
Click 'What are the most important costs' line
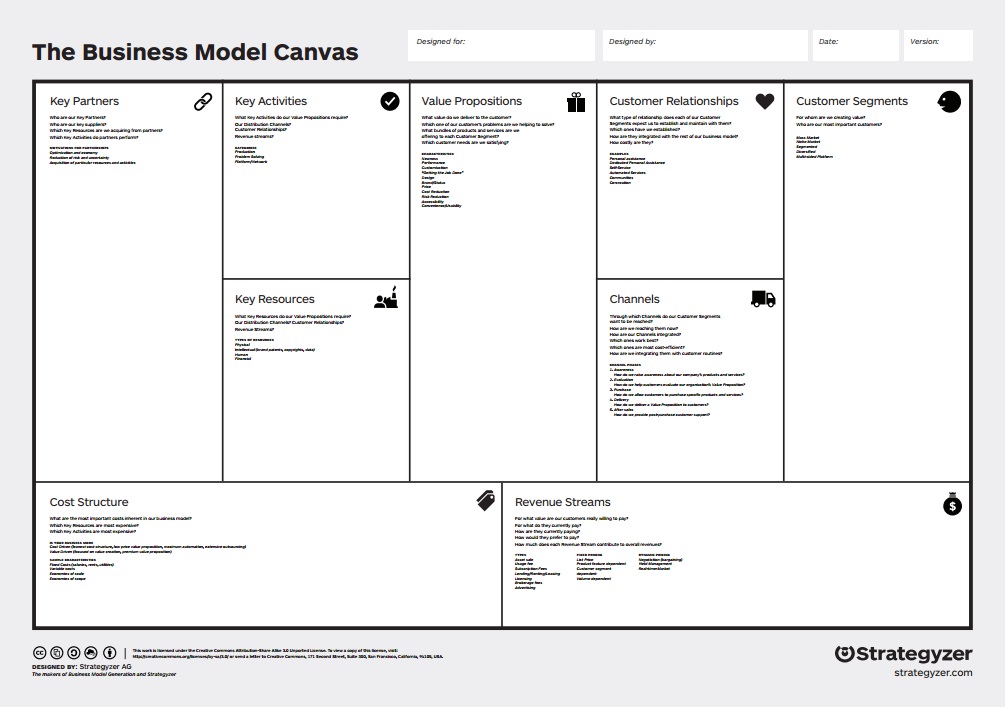click(x=120, y=519)
